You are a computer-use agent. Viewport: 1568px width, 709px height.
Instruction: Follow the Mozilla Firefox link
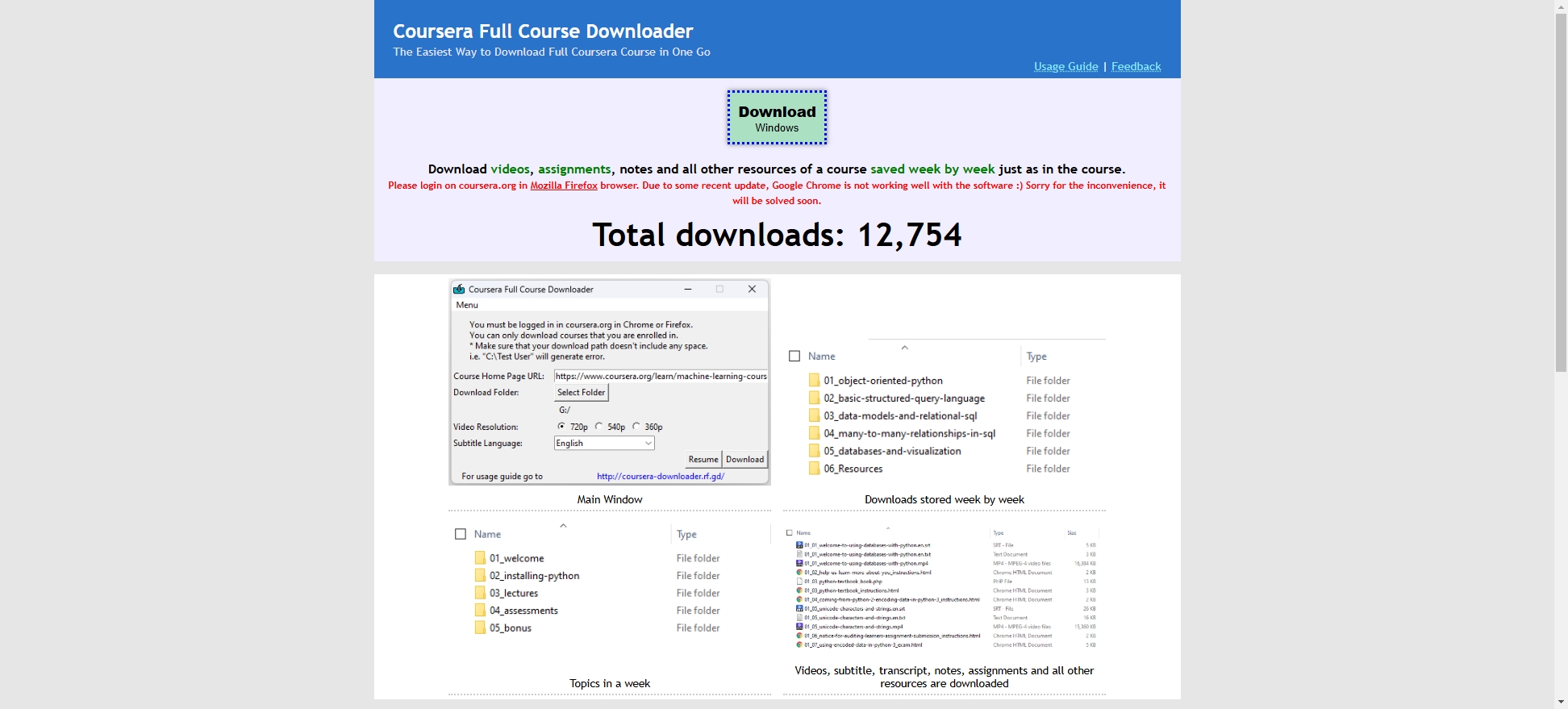point(564,186)
